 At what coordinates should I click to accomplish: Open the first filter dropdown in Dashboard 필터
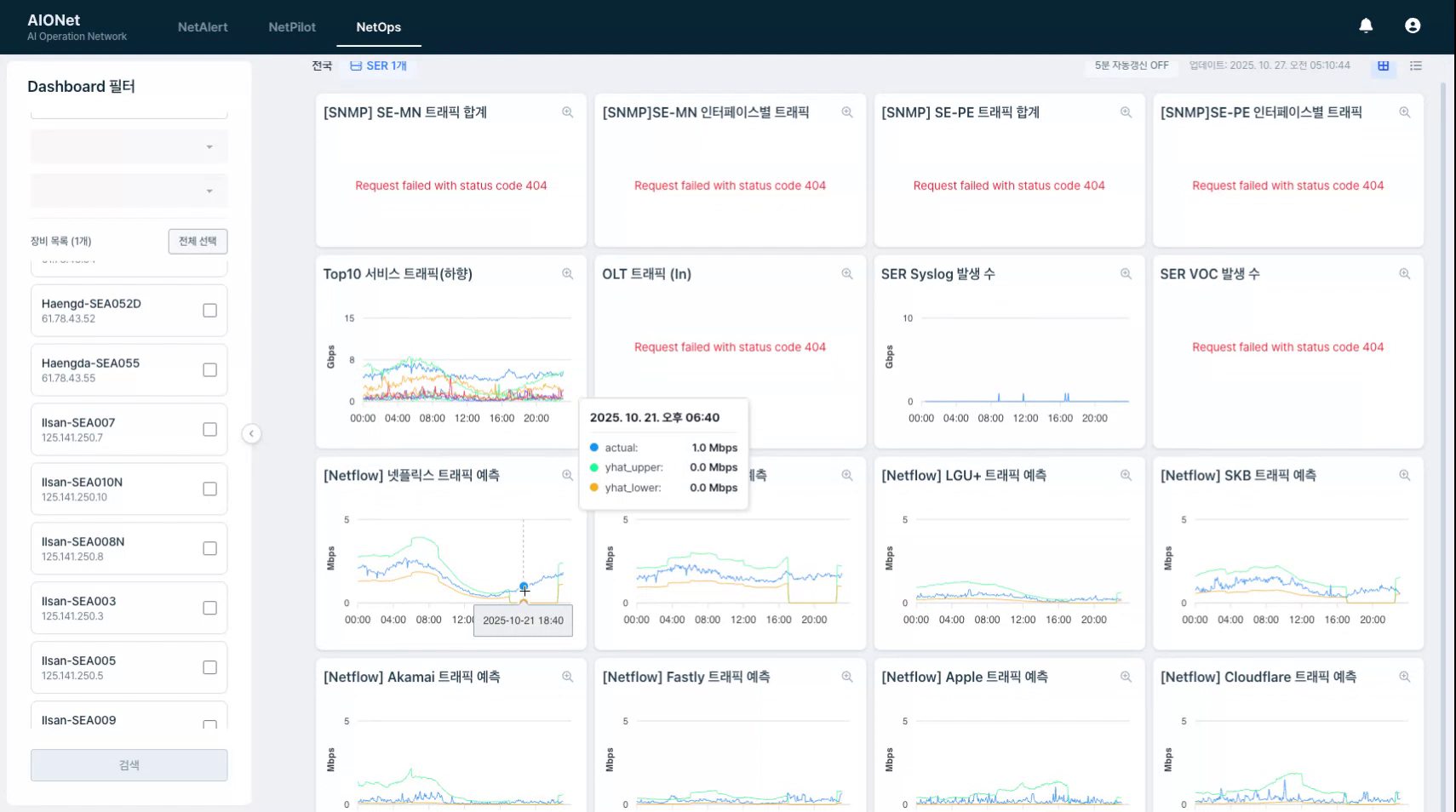(x=129, y=147)
